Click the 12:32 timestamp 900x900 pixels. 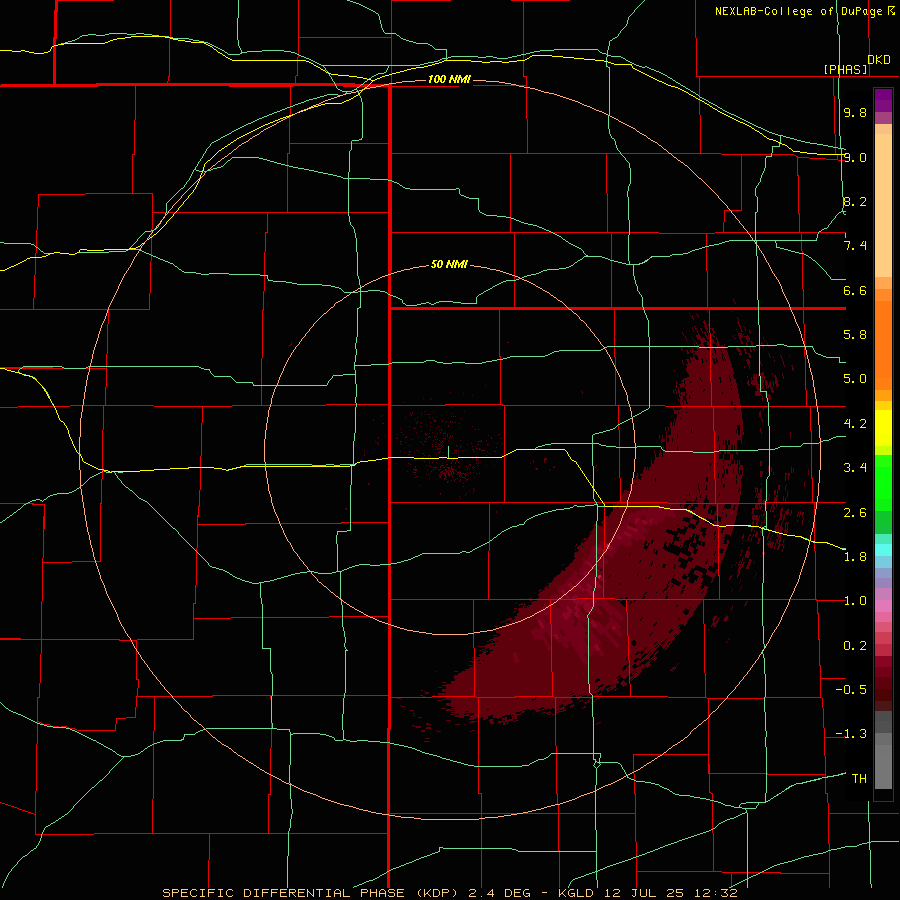coord(715,893)
